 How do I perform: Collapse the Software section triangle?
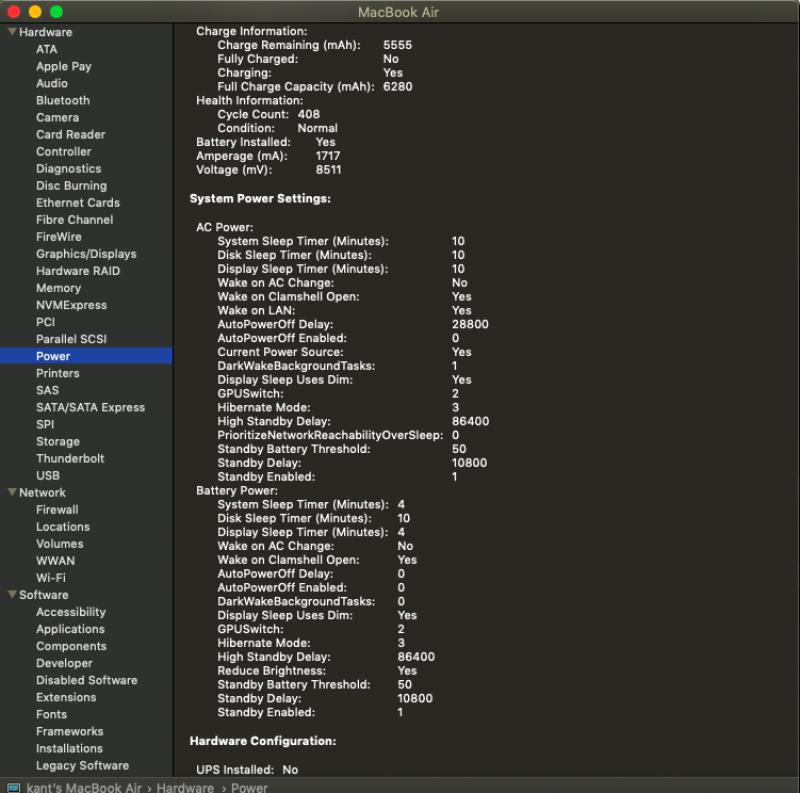[12, 594]
